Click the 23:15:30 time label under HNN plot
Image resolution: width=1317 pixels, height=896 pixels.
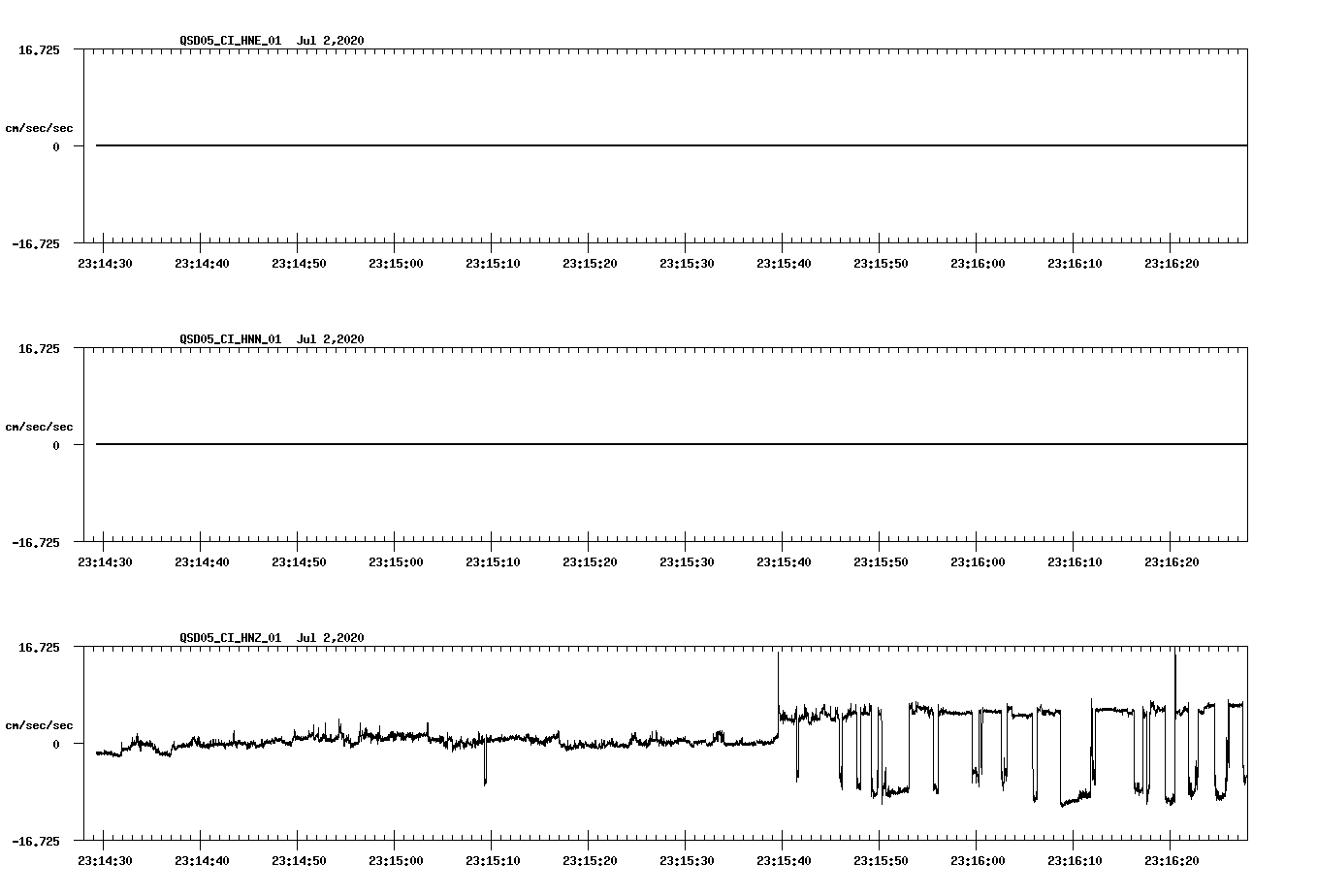pyautogui.click(x=687, y=562)
